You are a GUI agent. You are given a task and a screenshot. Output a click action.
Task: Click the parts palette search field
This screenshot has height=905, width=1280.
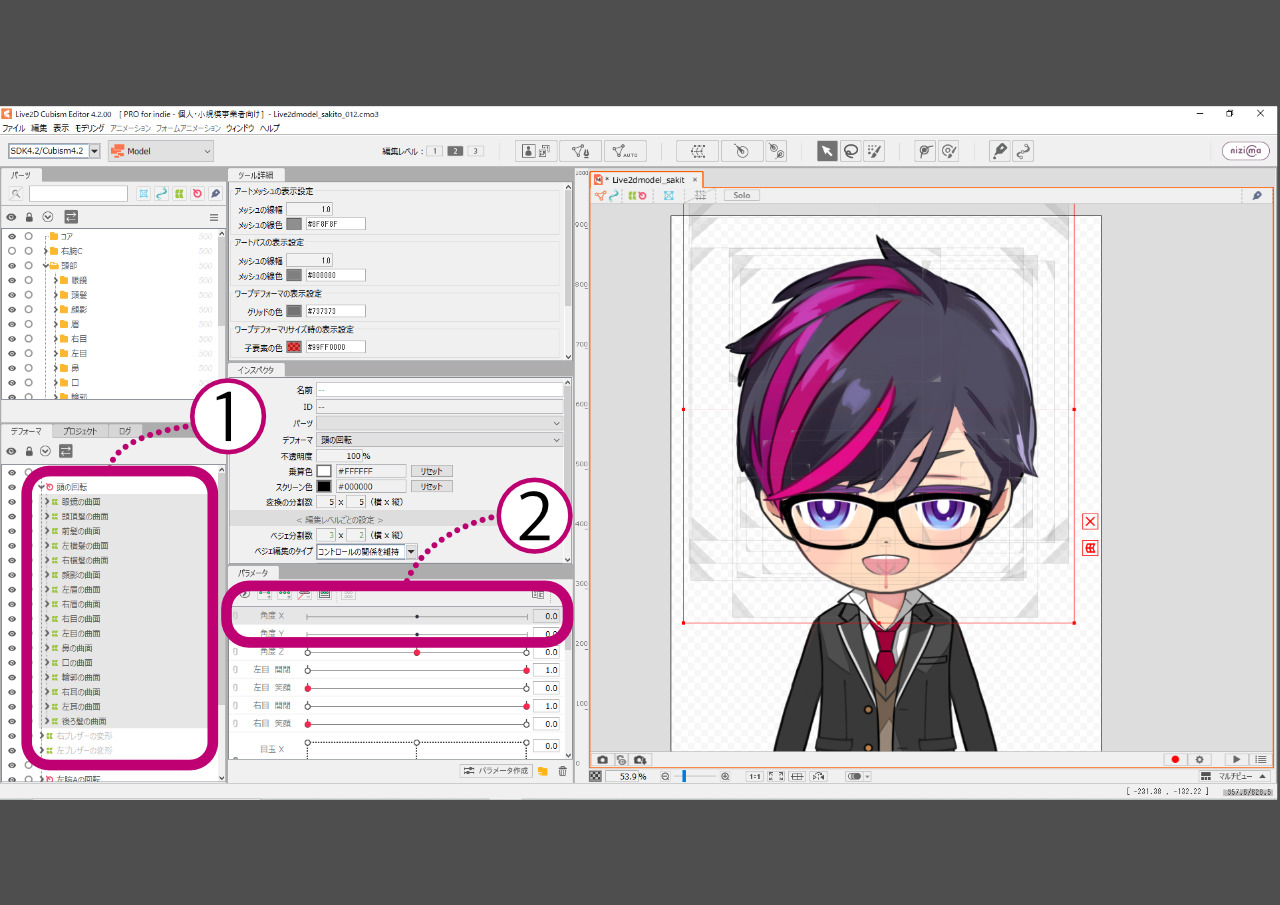(x=78, y=193)
